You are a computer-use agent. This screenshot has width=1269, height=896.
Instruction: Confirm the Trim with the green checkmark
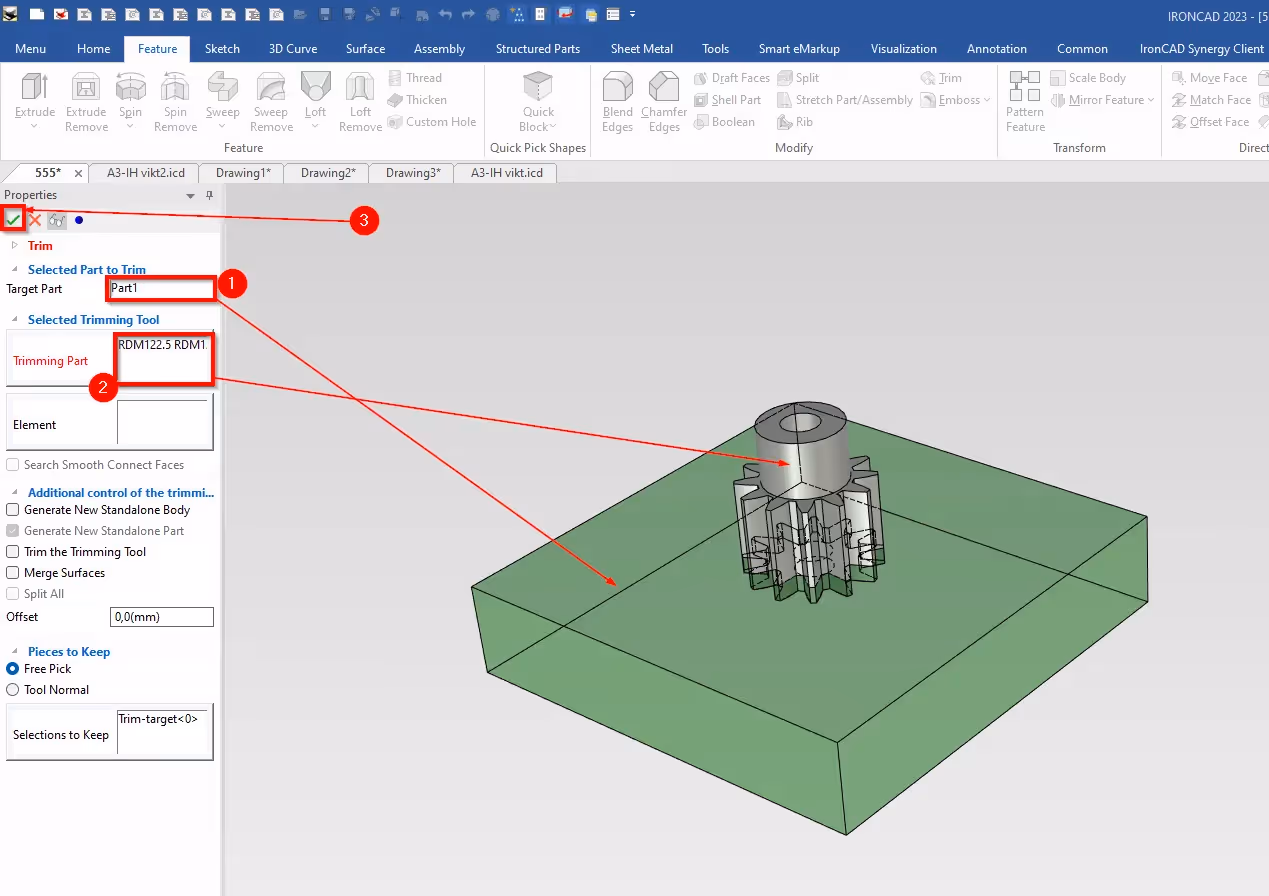15,220
